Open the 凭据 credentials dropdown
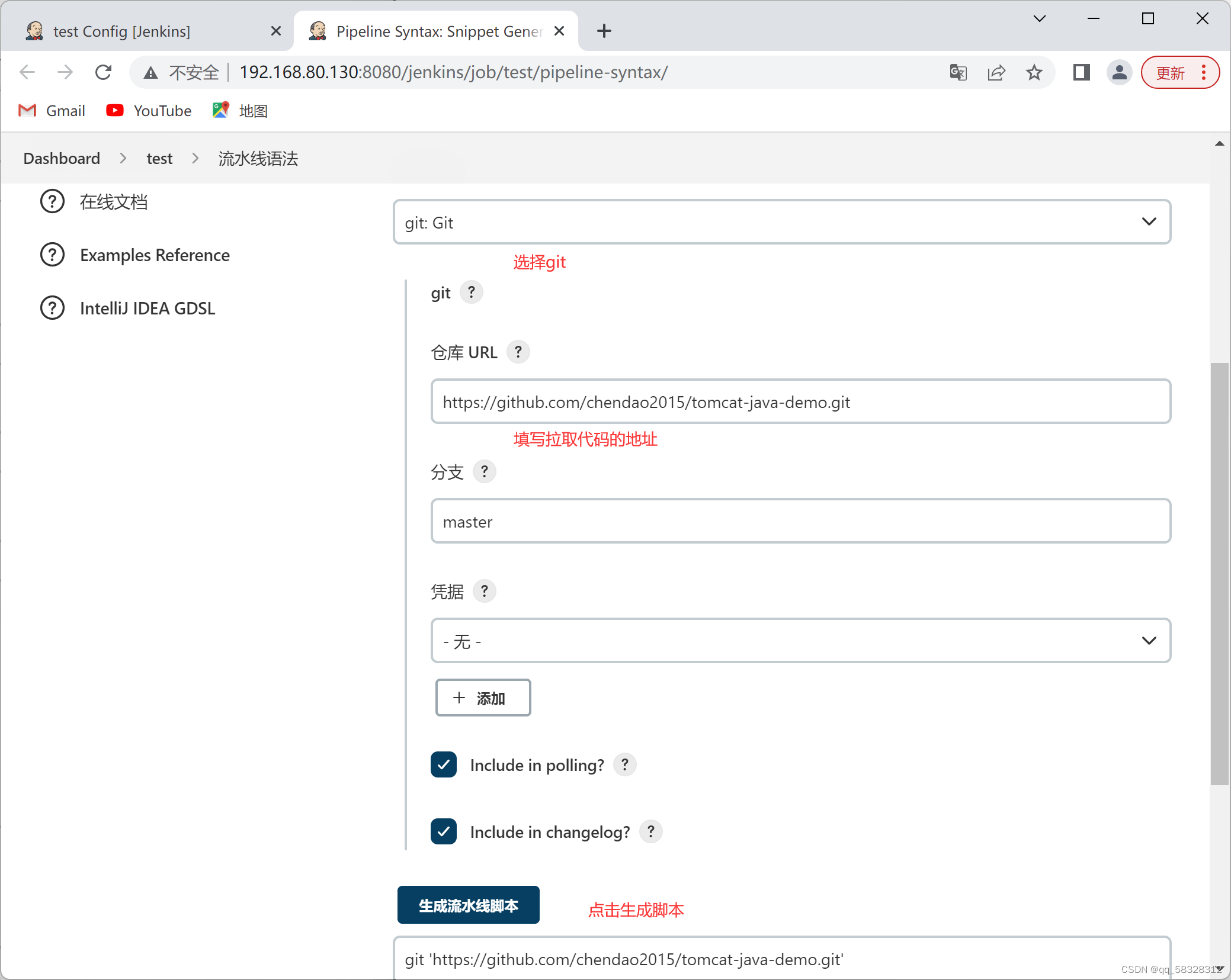1231x980 pixels. click(800, 641)
